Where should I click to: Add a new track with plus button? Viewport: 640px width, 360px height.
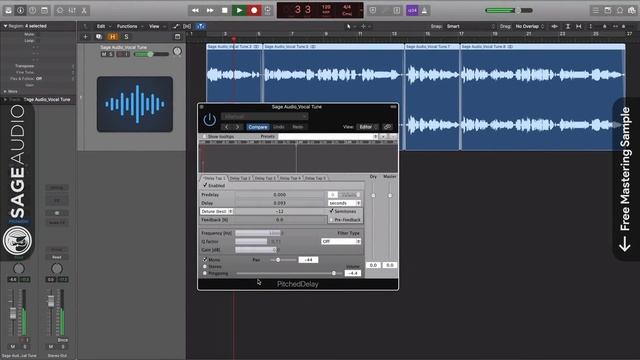tap(85, 37)
